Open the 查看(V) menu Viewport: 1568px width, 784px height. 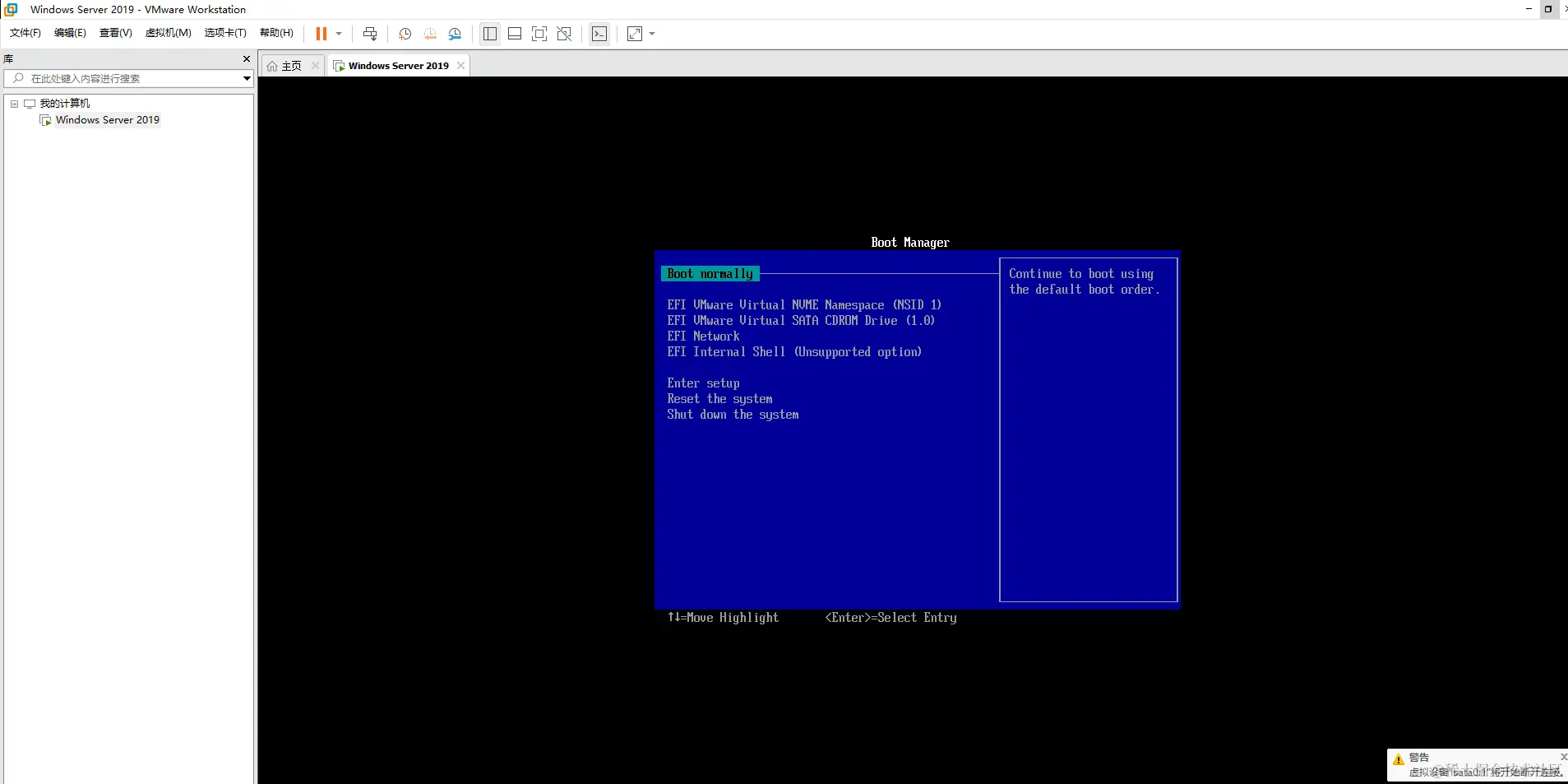116,33
